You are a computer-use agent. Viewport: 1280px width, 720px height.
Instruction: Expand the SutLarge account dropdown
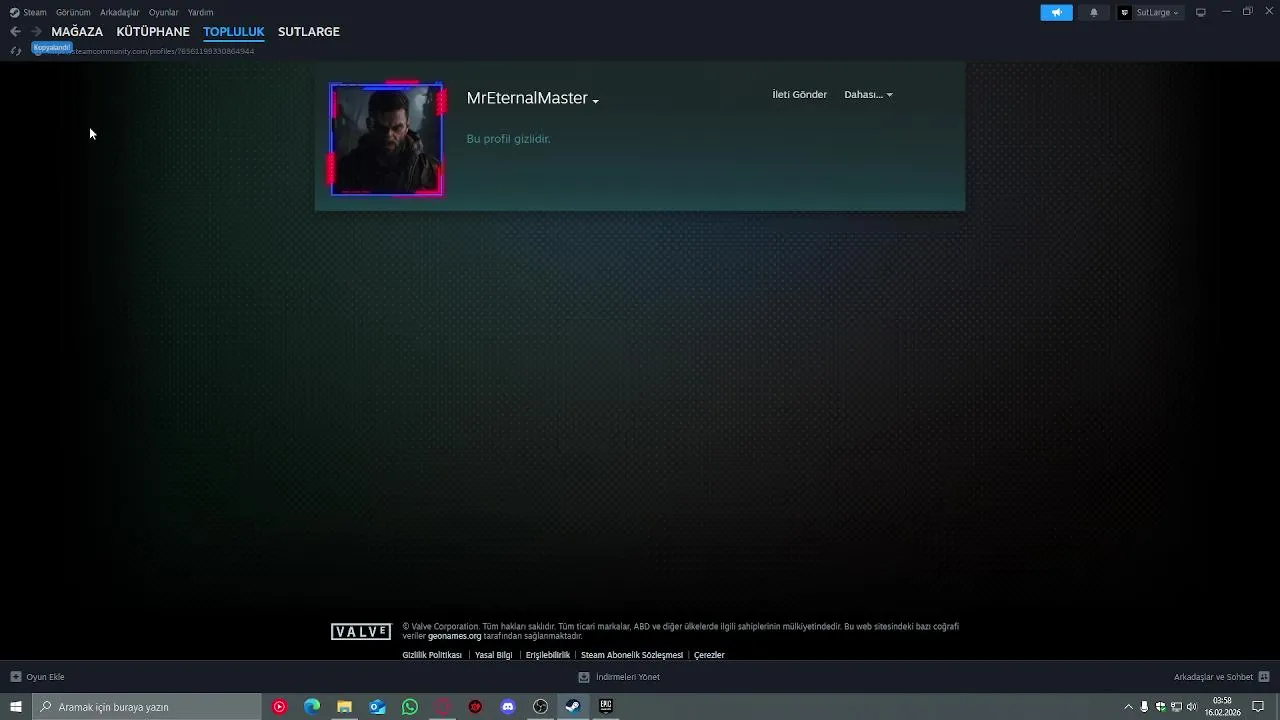click(1157, 12)
